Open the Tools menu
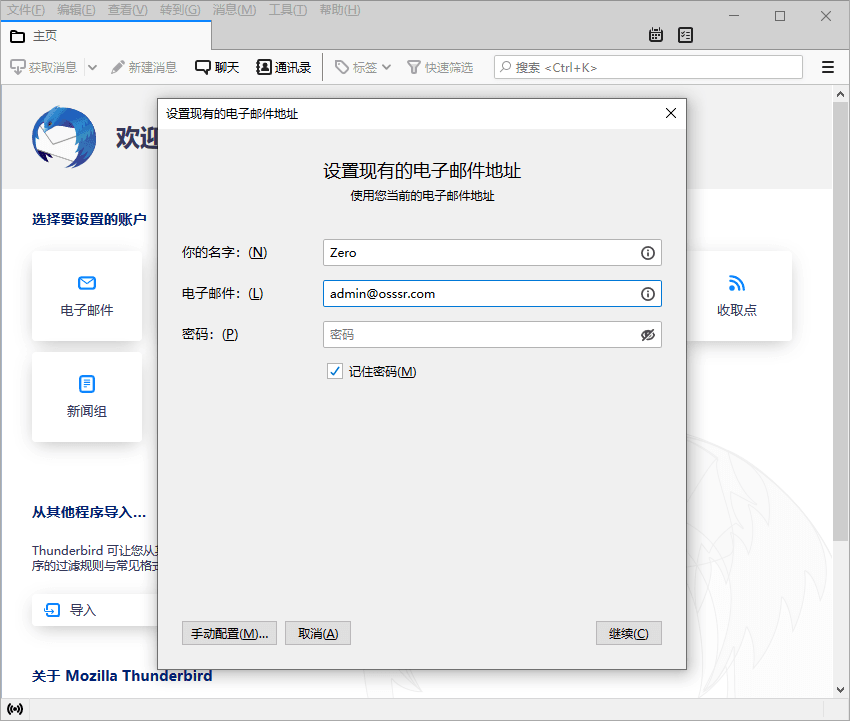 tap(288, 10)
